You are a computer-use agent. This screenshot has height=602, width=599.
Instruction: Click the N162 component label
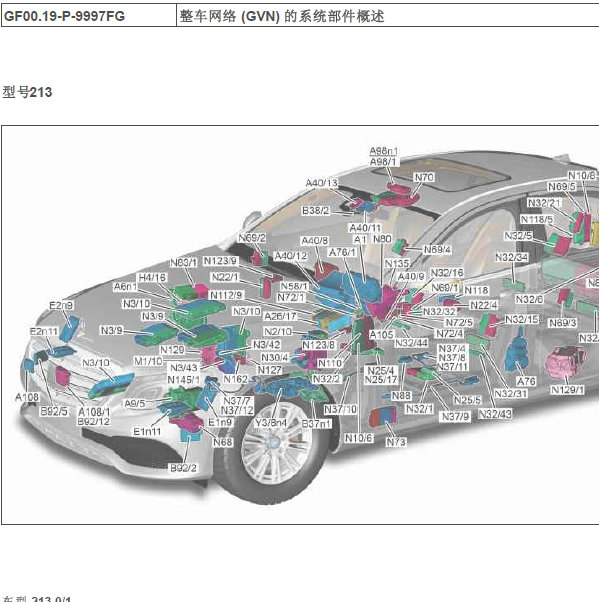tap(235, 380)
